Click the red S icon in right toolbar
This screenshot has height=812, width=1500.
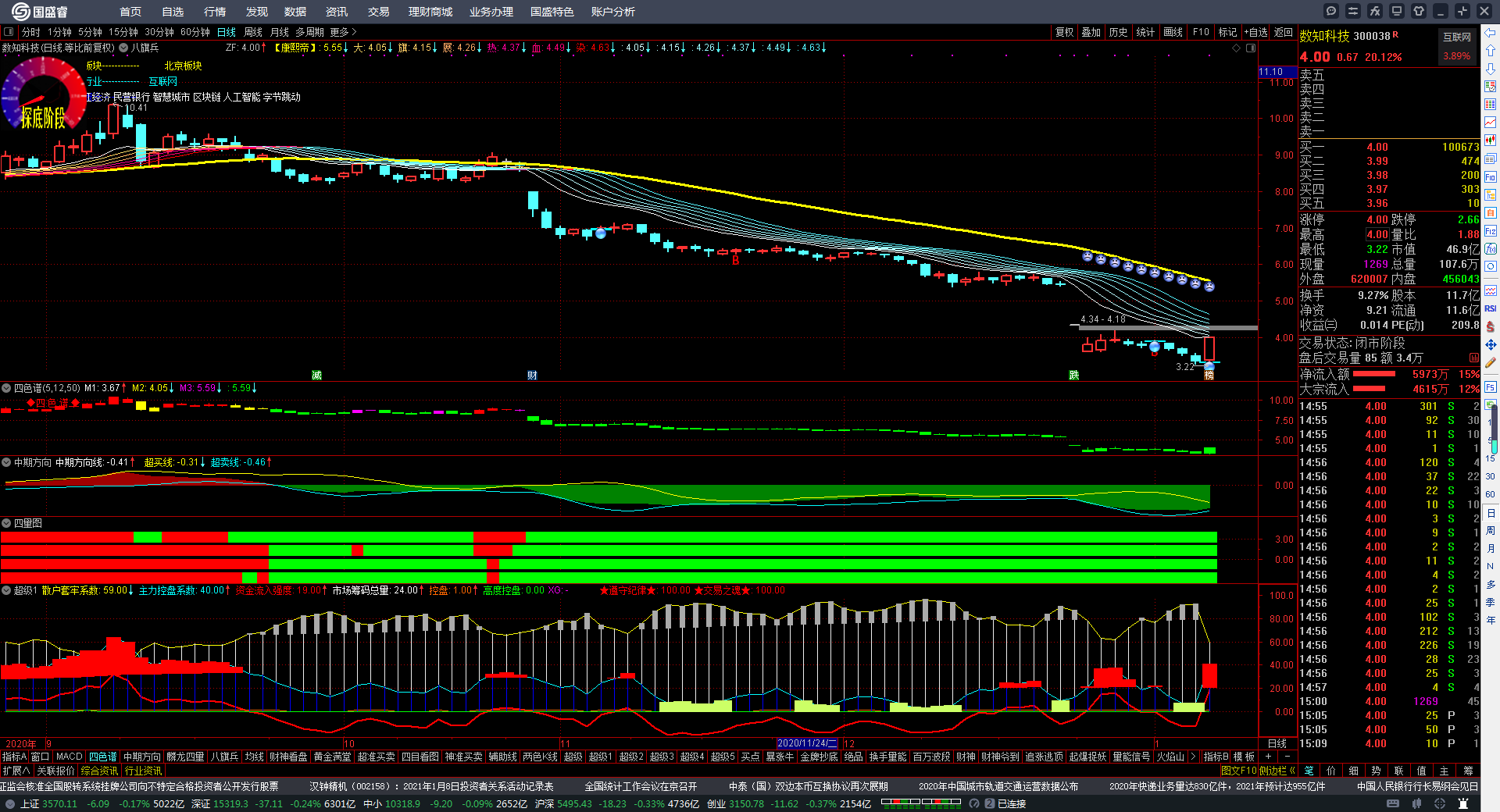tap(1491, 326)
